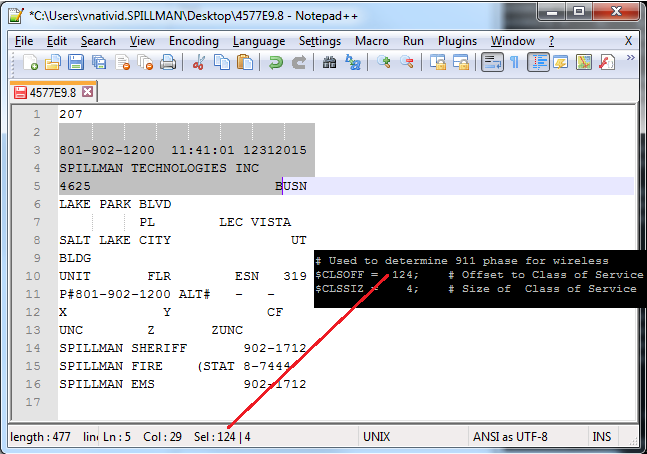Screen dimensions: 647x454
Task: Open the Function List toolbar icon
Action: (607, 63)
